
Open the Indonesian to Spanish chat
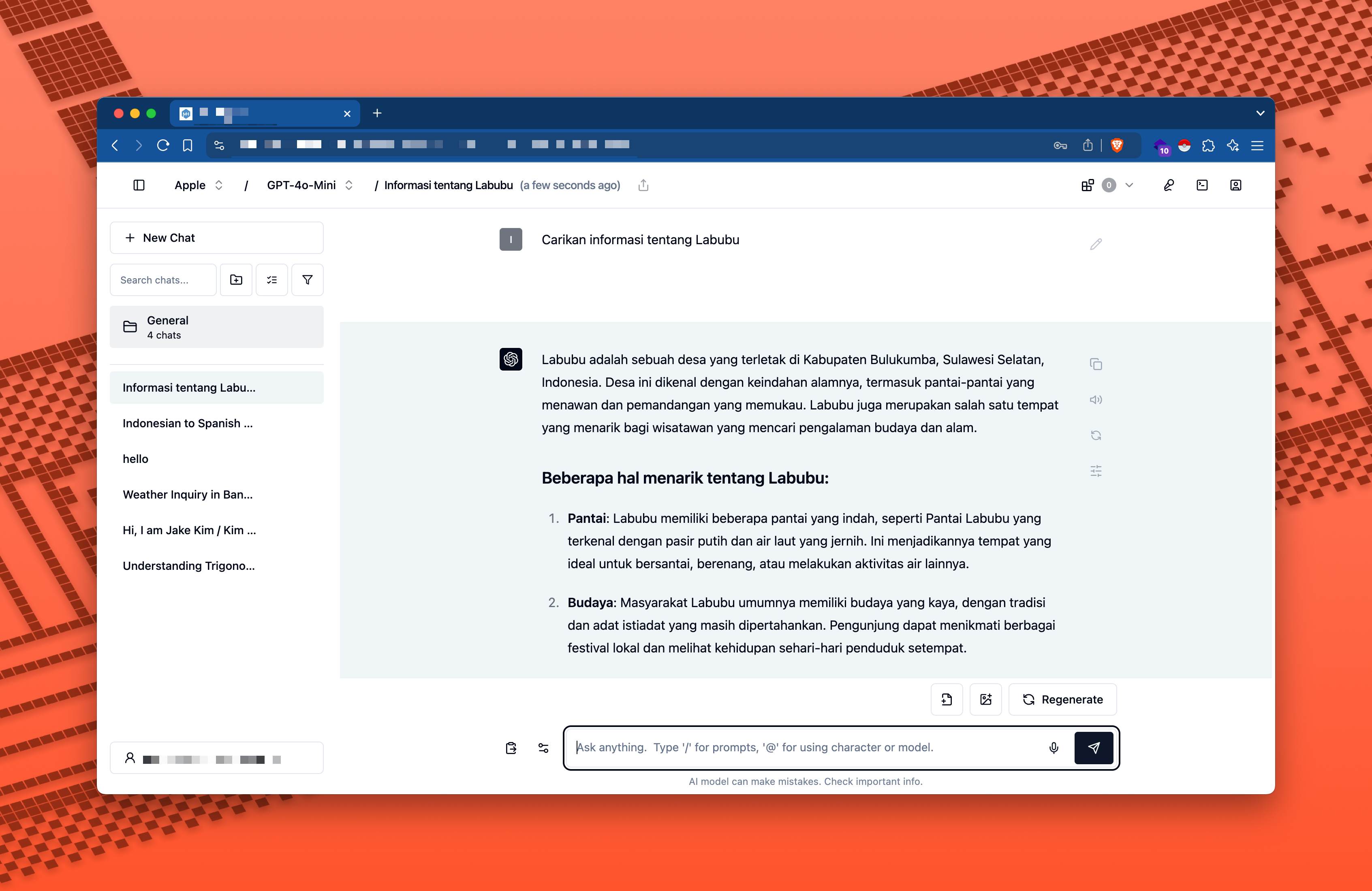(217, 423)
